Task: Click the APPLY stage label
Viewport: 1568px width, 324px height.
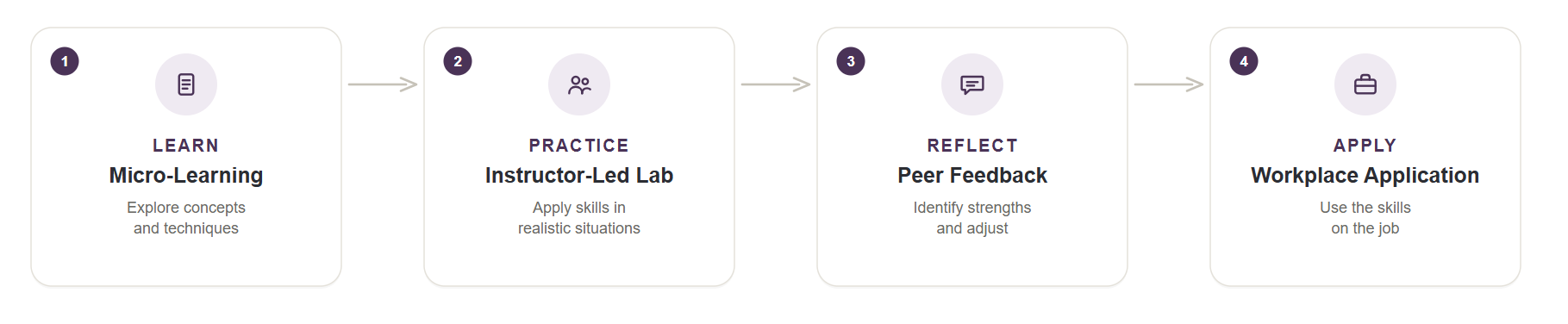Action: pyautogui.click(x=1365, y=146)
